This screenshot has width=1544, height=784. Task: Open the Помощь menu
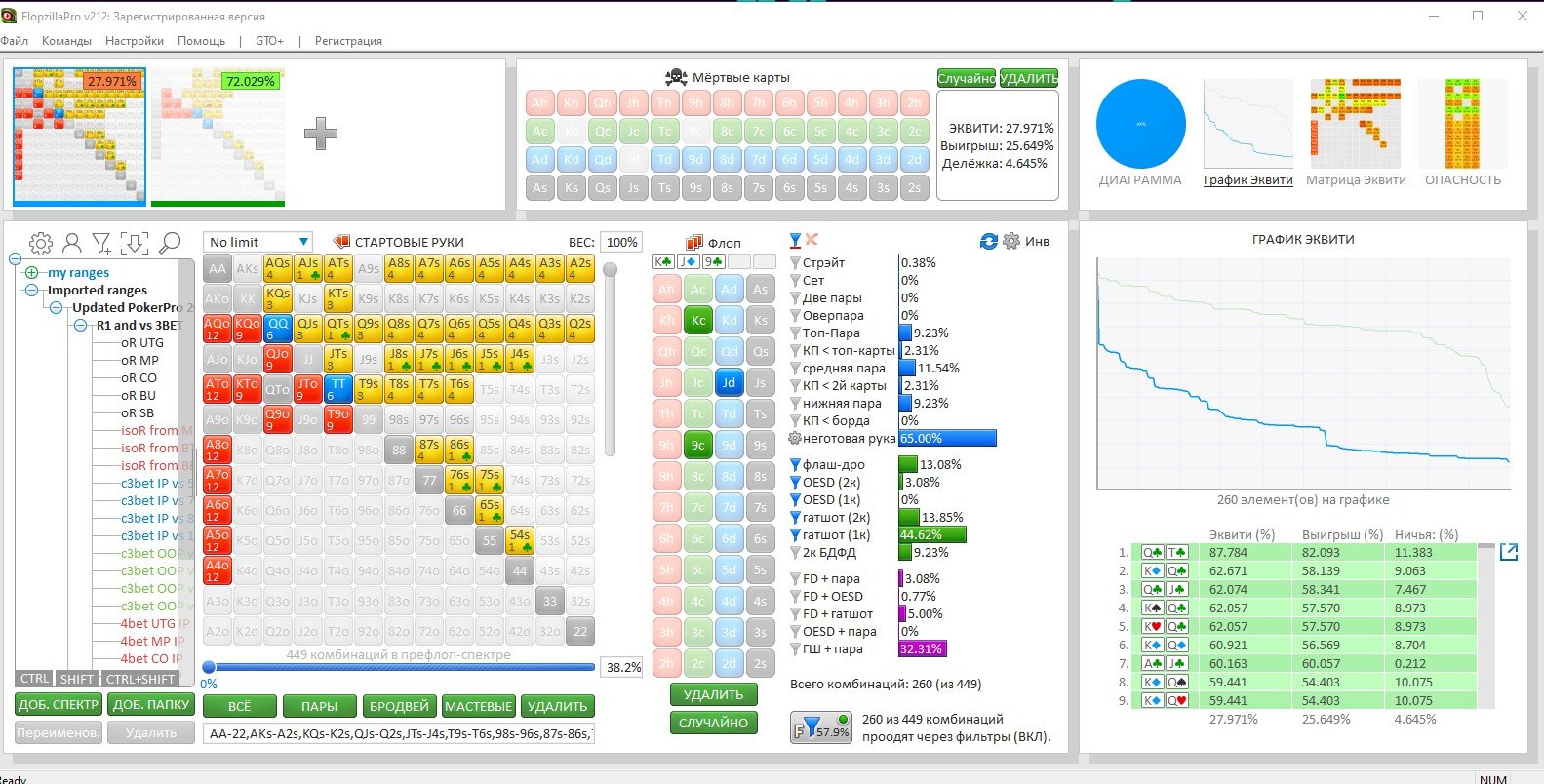click(202, 41)
